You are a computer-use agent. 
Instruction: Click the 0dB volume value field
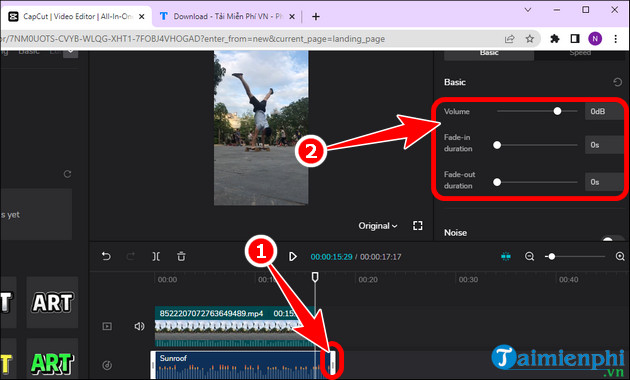pos(604,111)
